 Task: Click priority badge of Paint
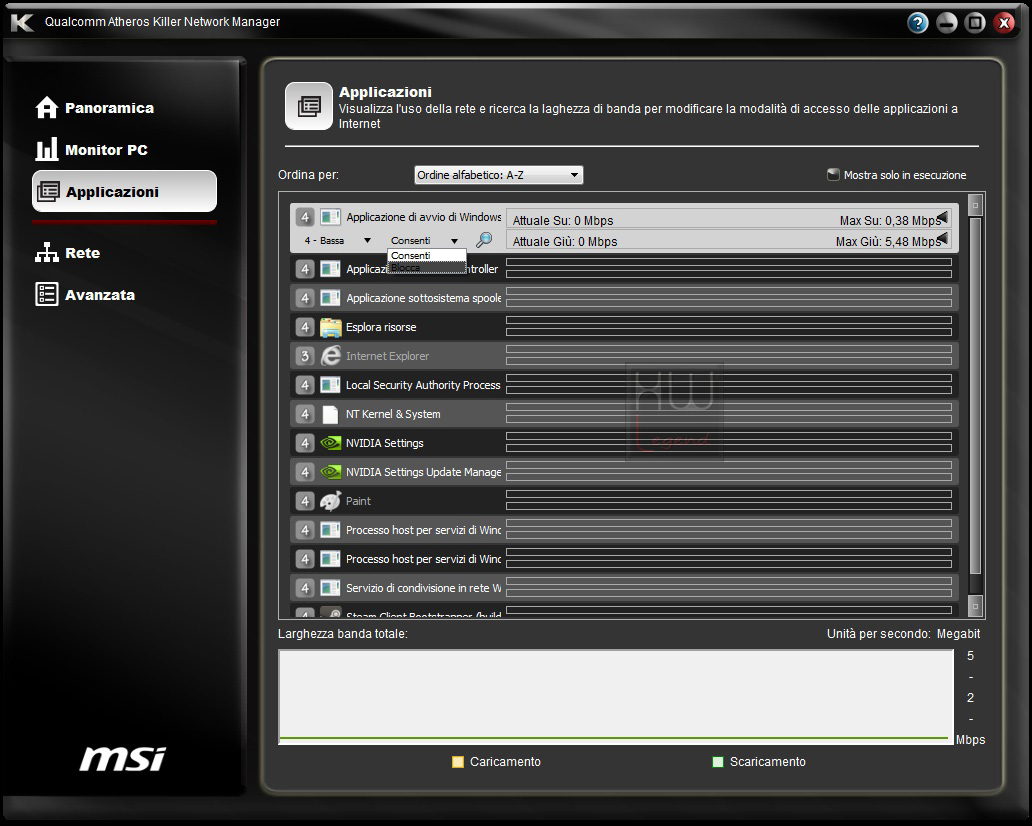[305, 501]
